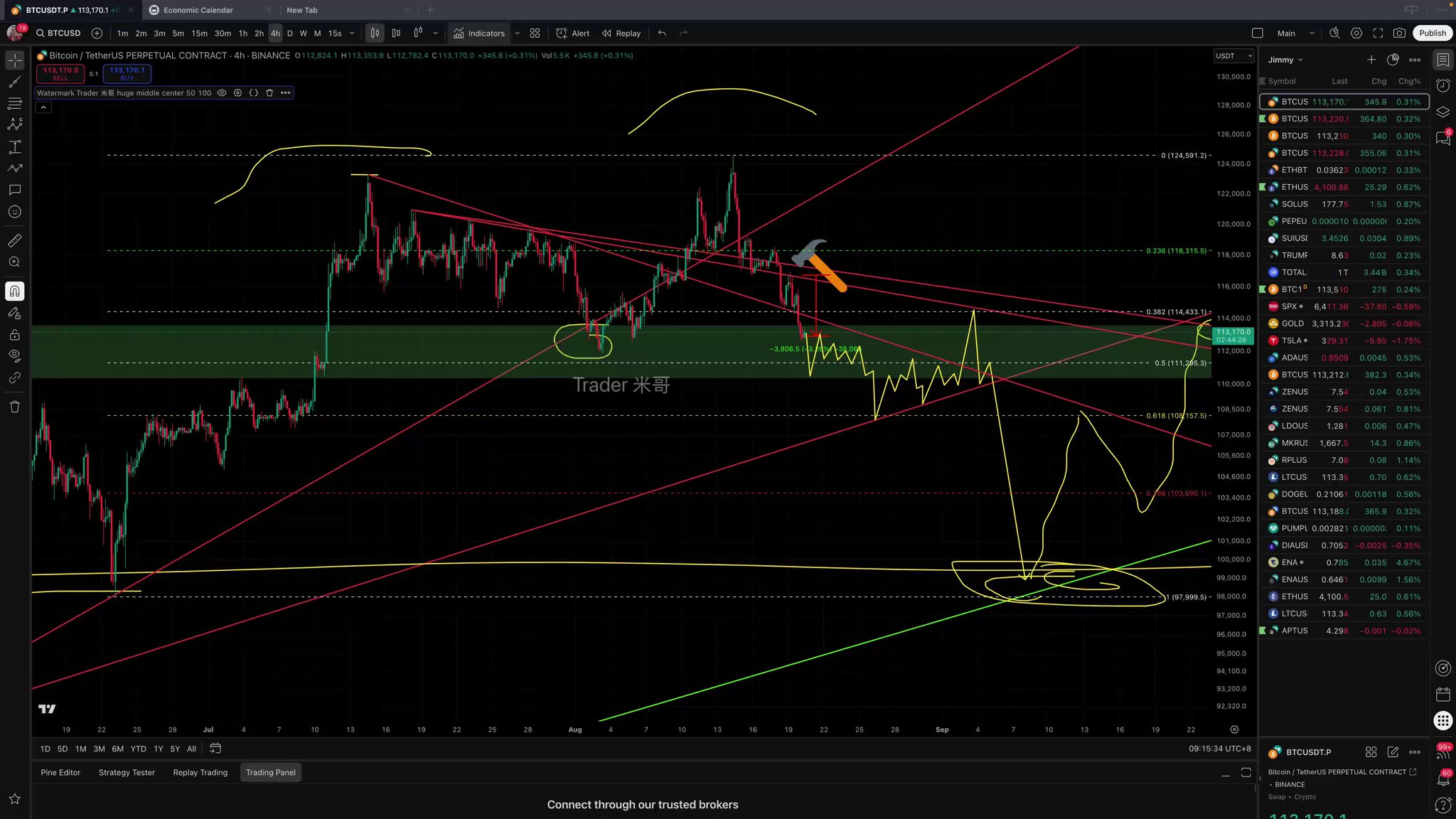Toggle visibility of Watermark indicator
The height and width of the screenshot is (819, 1456).
click(222, 93)
